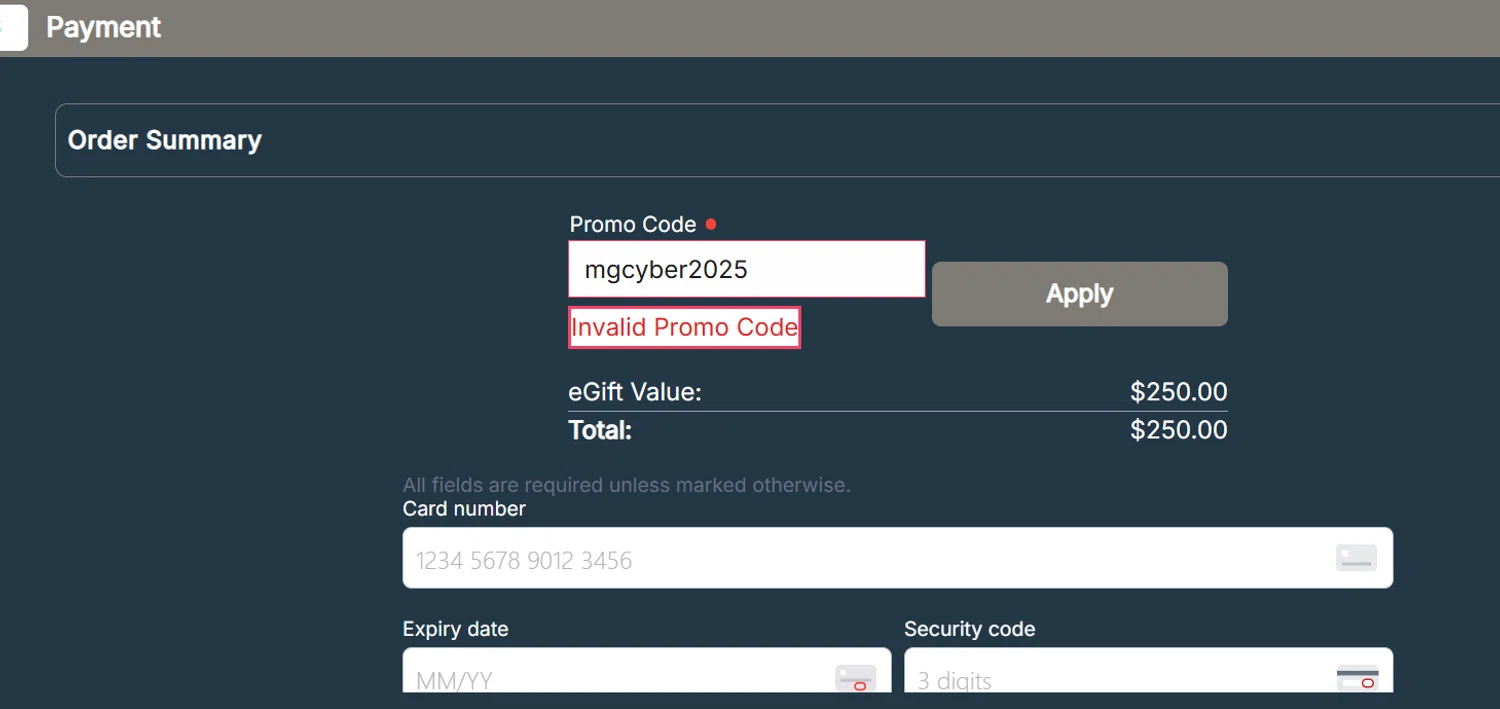
Task: Click the 'All fields are required' note
Action: [x=626, y=485]
